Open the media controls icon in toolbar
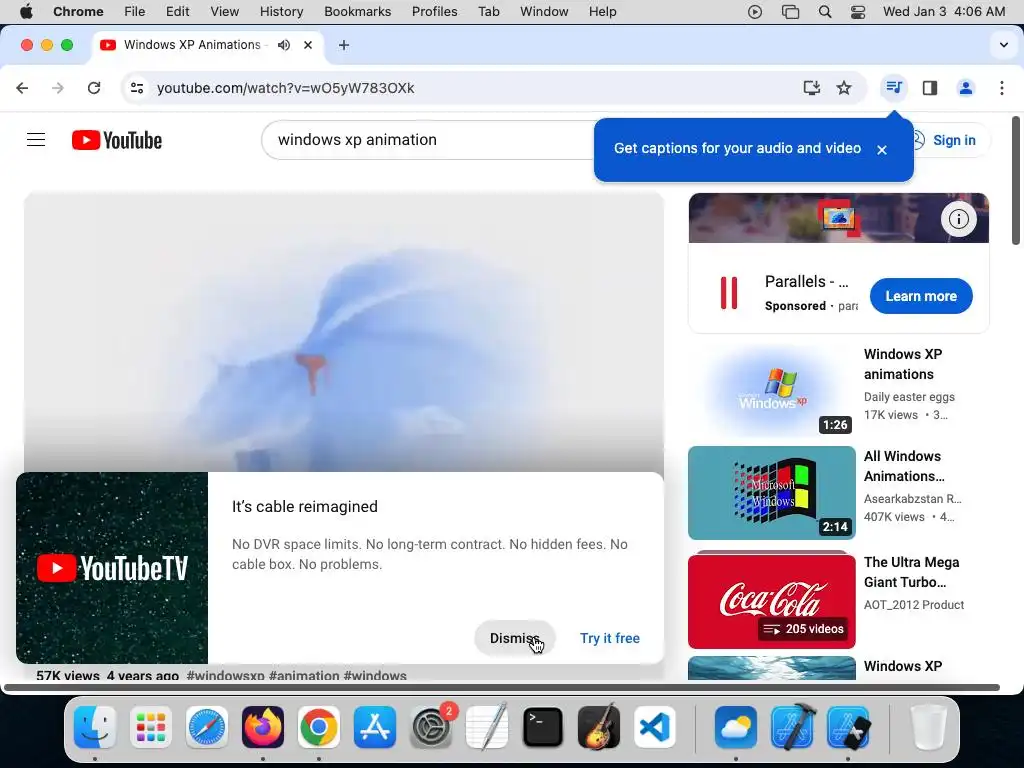The width and height of the screenshot is (1024, 768). pos(893,88)
